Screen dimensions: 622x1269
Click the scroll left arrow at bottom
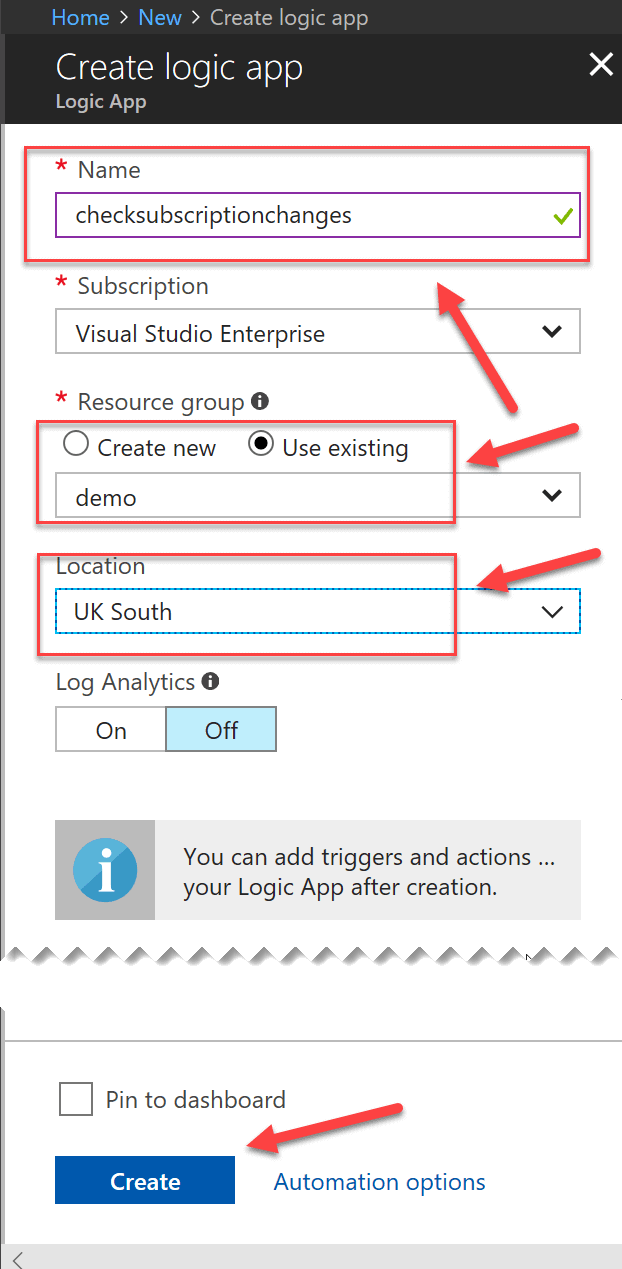17,1258
